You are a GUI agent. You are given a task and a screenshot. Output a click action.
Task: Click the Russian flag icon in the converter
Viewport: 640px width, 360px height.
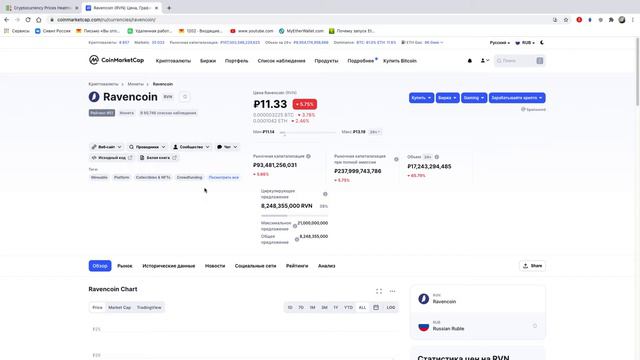(424, 326)
